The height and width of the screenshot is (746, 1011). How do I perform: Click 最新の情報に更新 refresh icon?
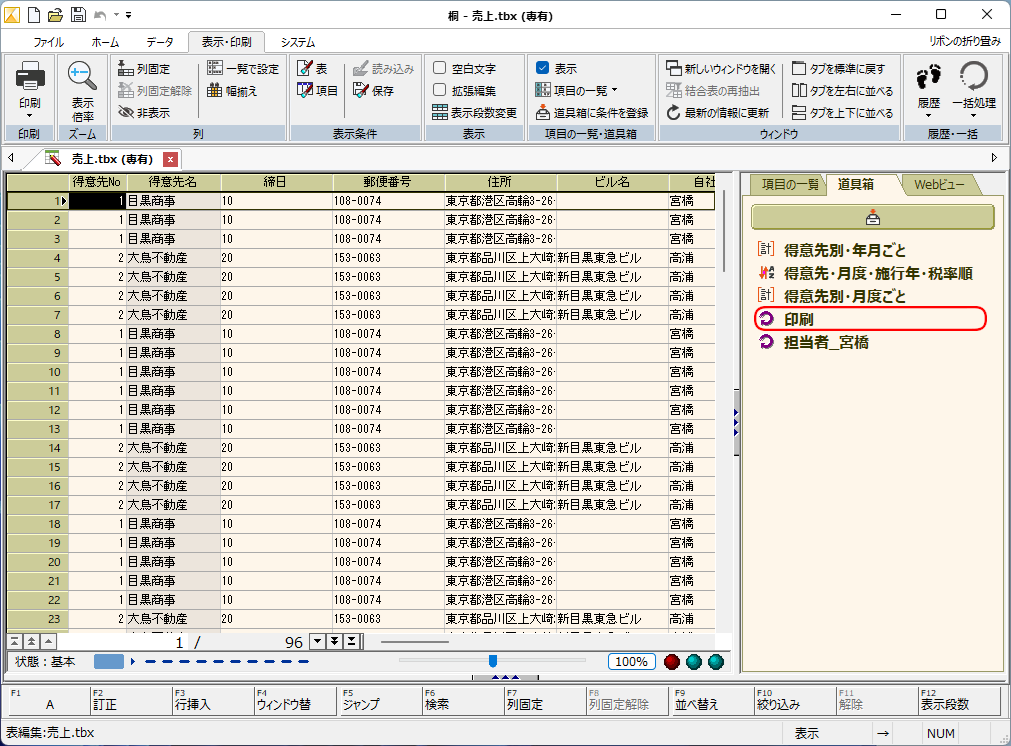coord(674,113)
